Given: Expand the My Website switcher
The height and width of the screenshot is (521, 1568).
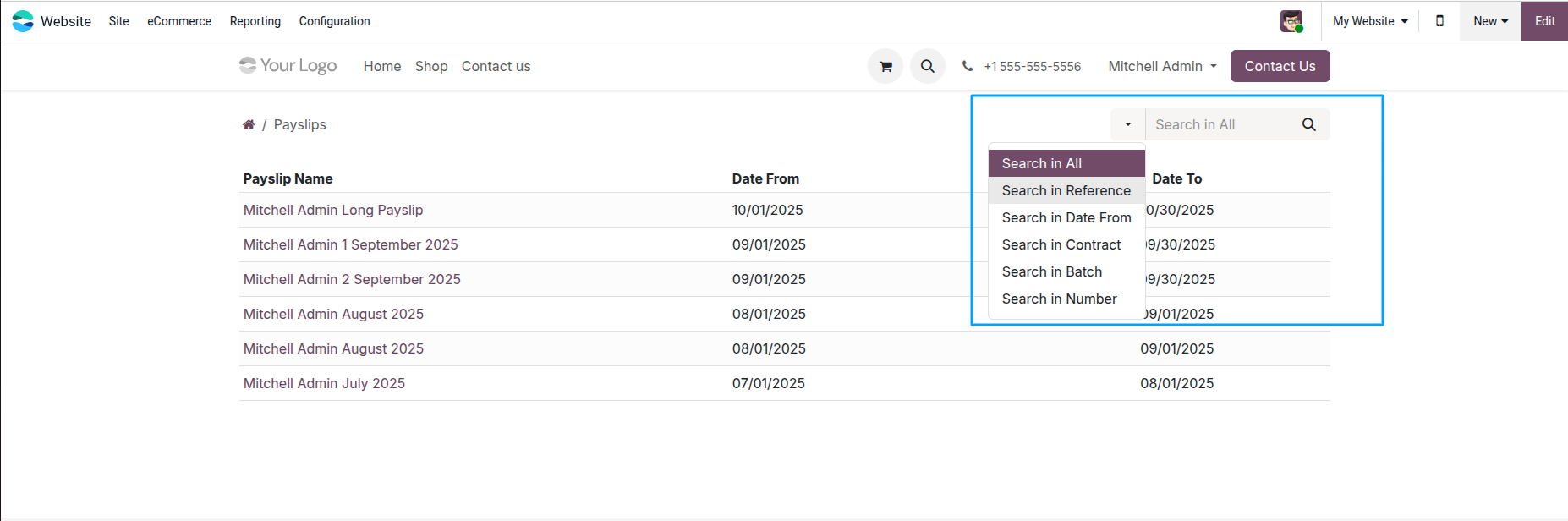Looking at the screenshot, I should [x=1370, y=21].
